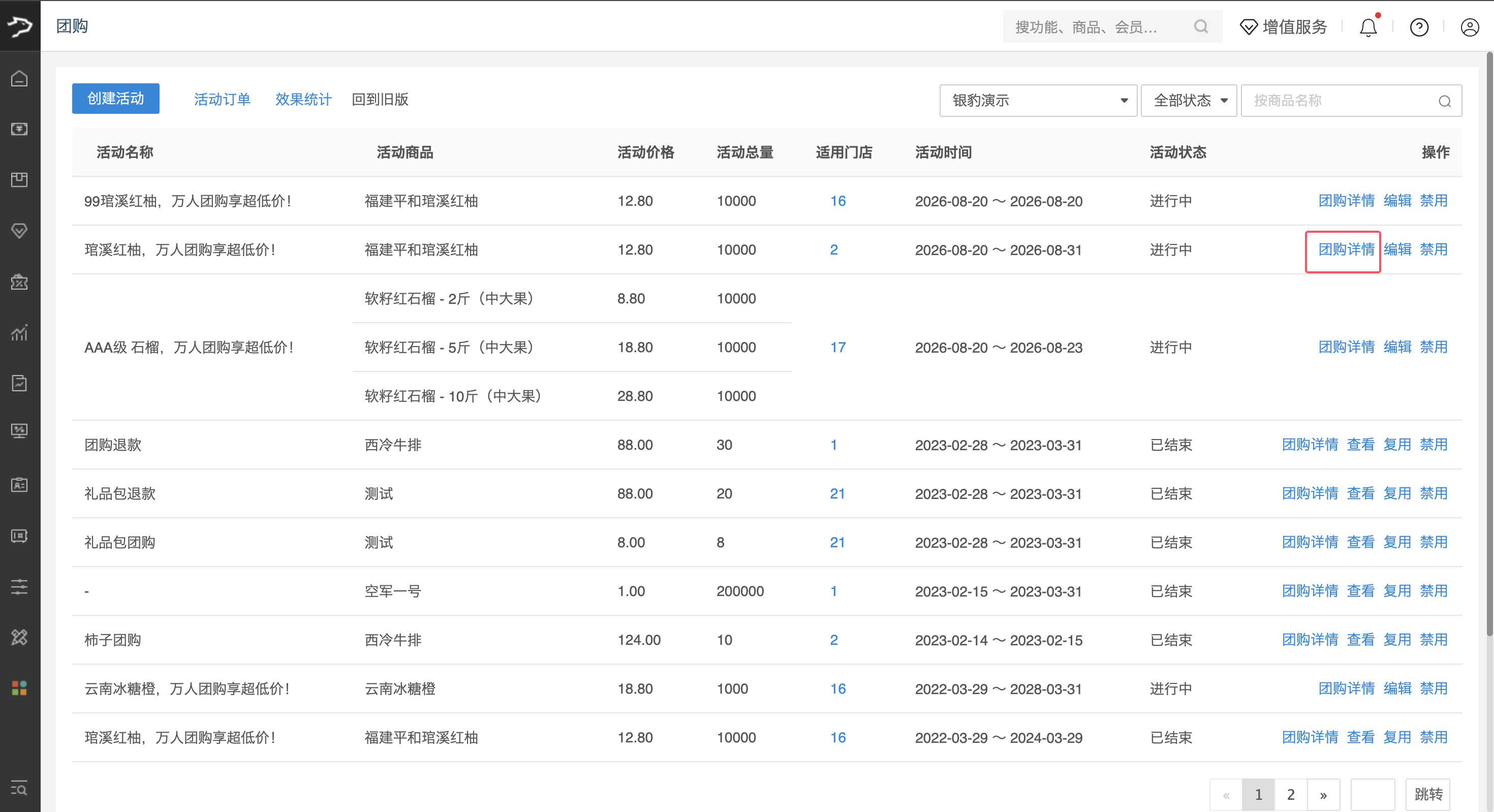
Task: Click the search icon in product name field
Action: point(1445,101)
